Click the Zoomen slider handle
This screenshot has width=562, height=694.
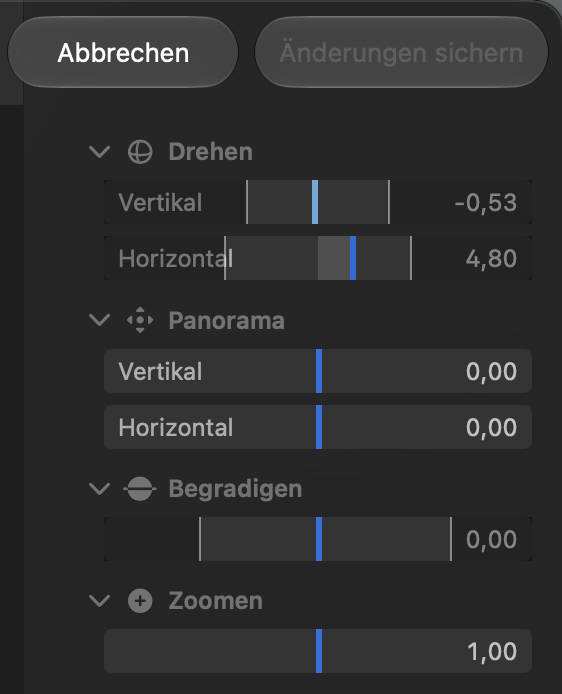[x=319, y=651]
